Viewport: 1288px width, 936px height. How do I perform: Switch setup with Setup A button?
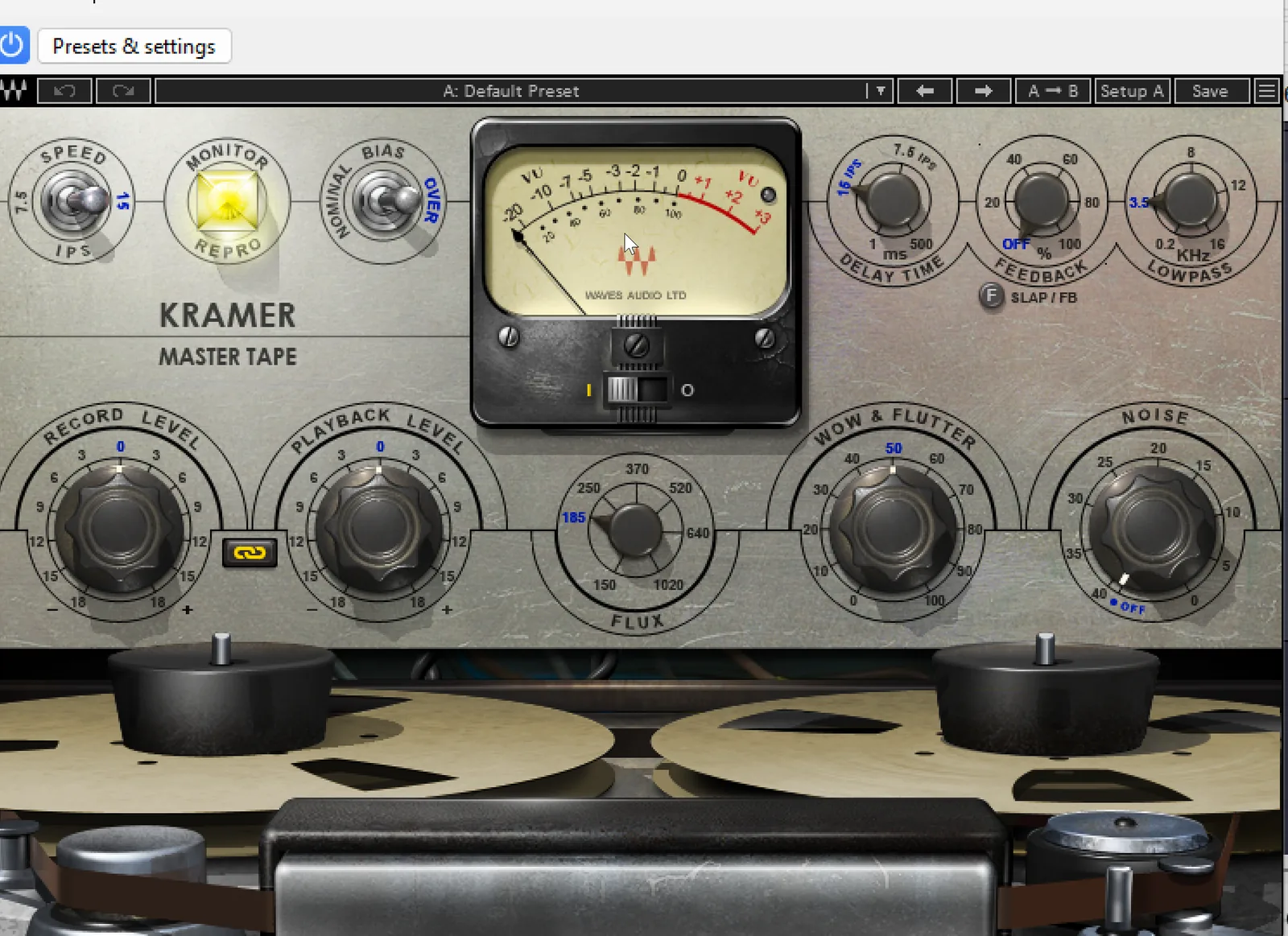point(1132,91)
